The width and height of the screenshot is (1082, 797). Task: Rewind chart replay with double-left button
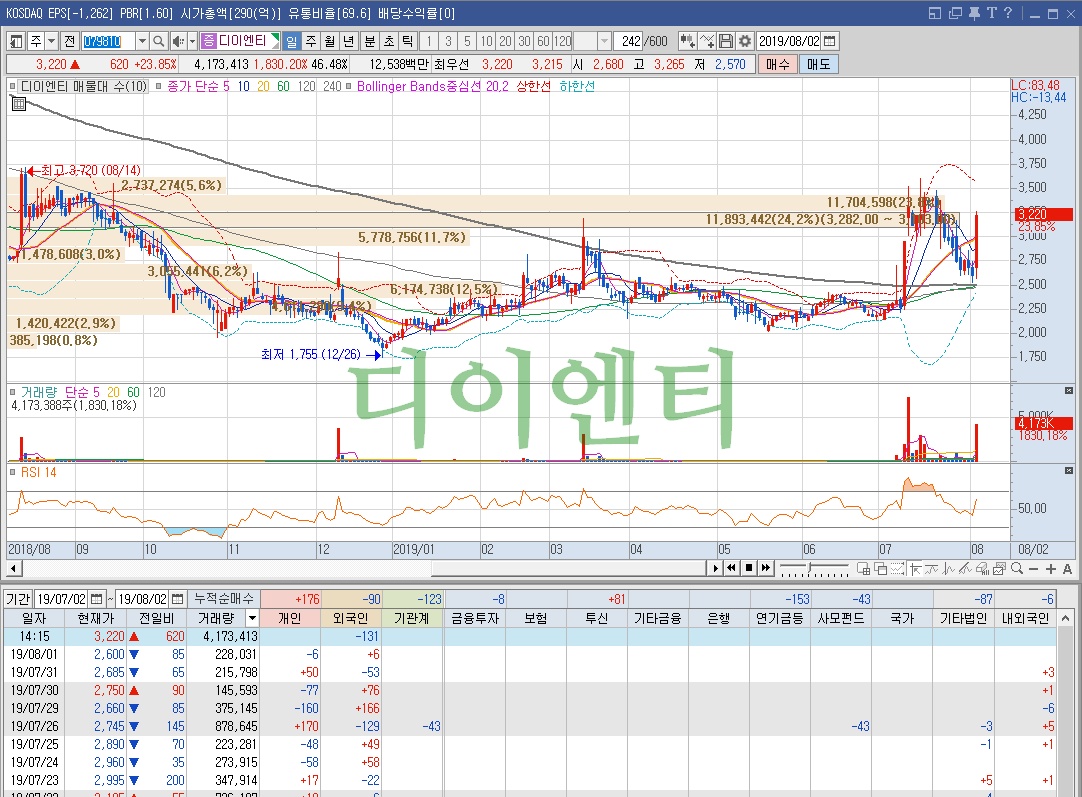[x=731, y=568]
